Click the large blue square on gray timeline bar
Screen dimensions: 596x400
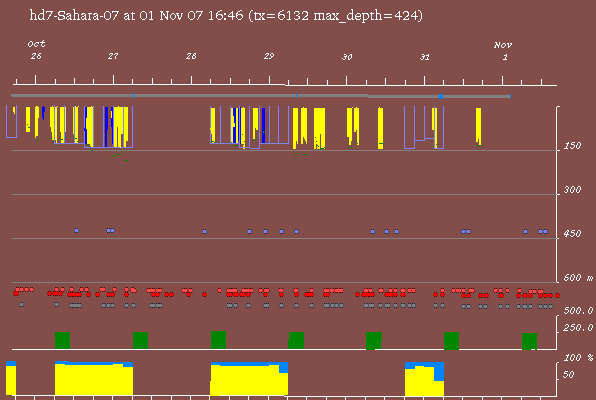pyautogui.click(x=441, y=97)
